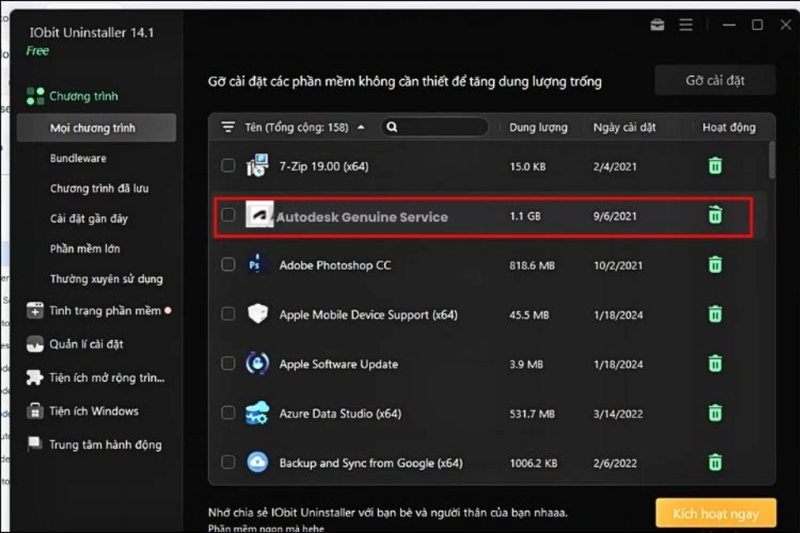This screenshot has width=800, height=533.
Task: Open Phần mềm lớn category
Action: pyautogui.click(x=85, y=249)
